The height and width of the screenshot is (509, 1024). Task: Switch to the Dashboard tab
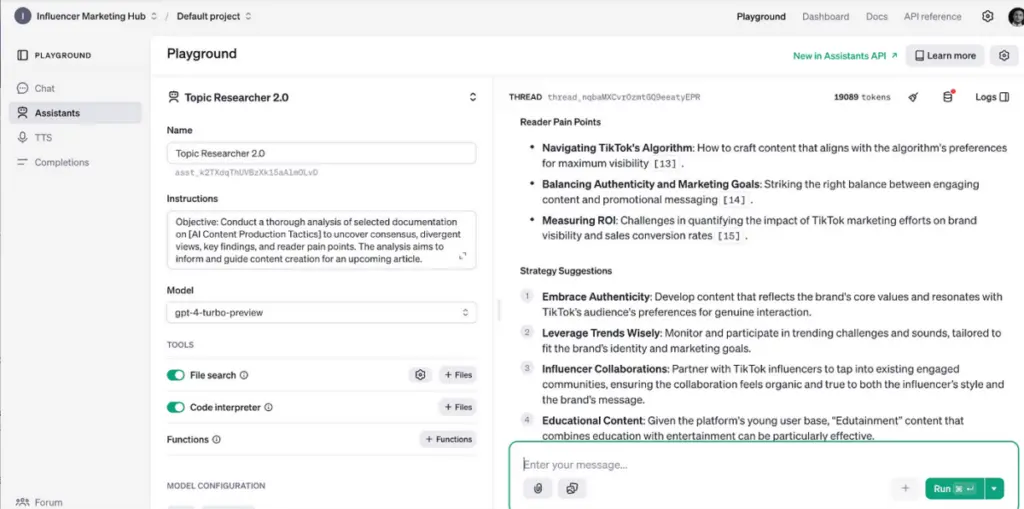click(825, 16)
